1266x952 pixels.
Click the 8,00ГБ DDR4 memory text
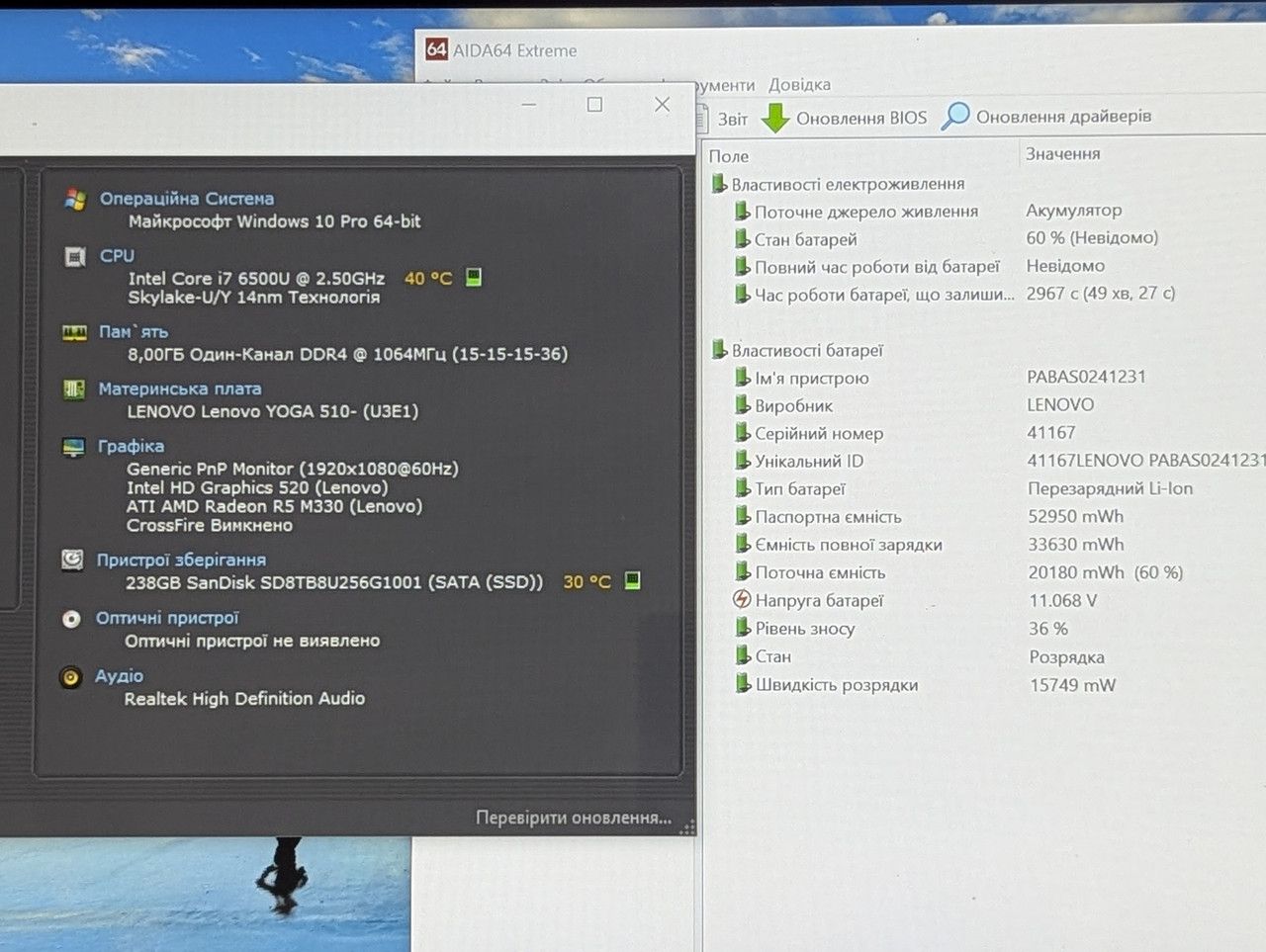347,354
